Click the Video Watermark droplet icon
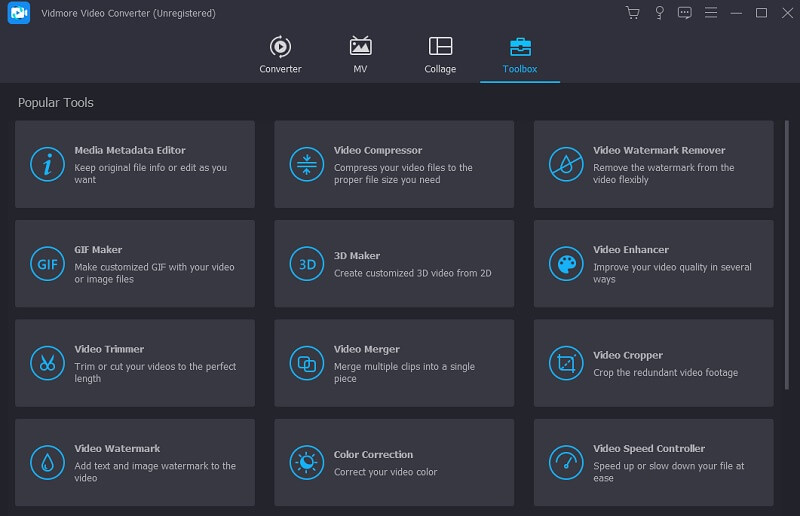This screenshot has width=800, height=516. coord(47,462)
